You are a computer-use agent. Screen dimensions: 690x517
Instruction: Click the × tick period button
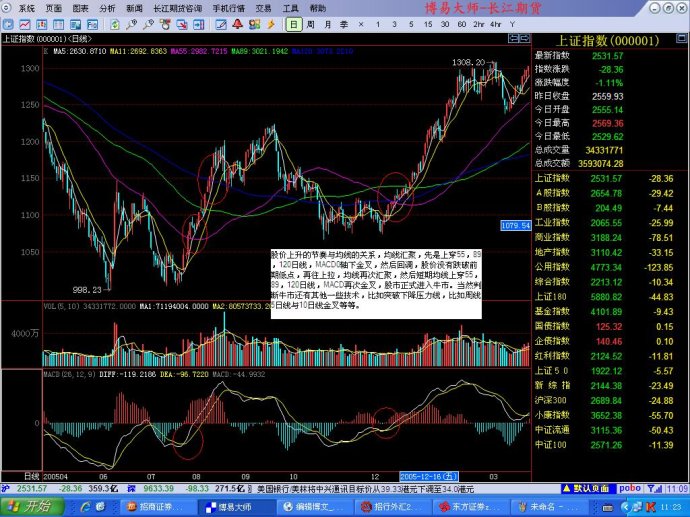(361, 25)
